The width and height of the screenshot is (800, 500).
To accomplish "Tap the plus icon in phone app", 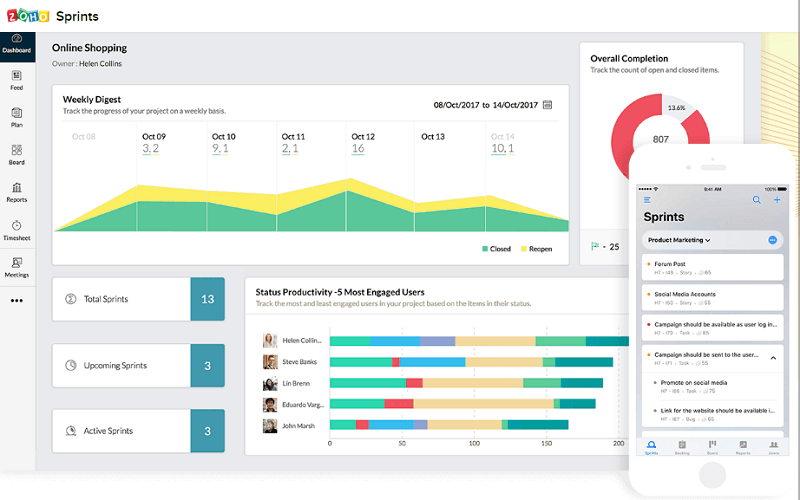I will pyautogui.click(x=777, y=200).
